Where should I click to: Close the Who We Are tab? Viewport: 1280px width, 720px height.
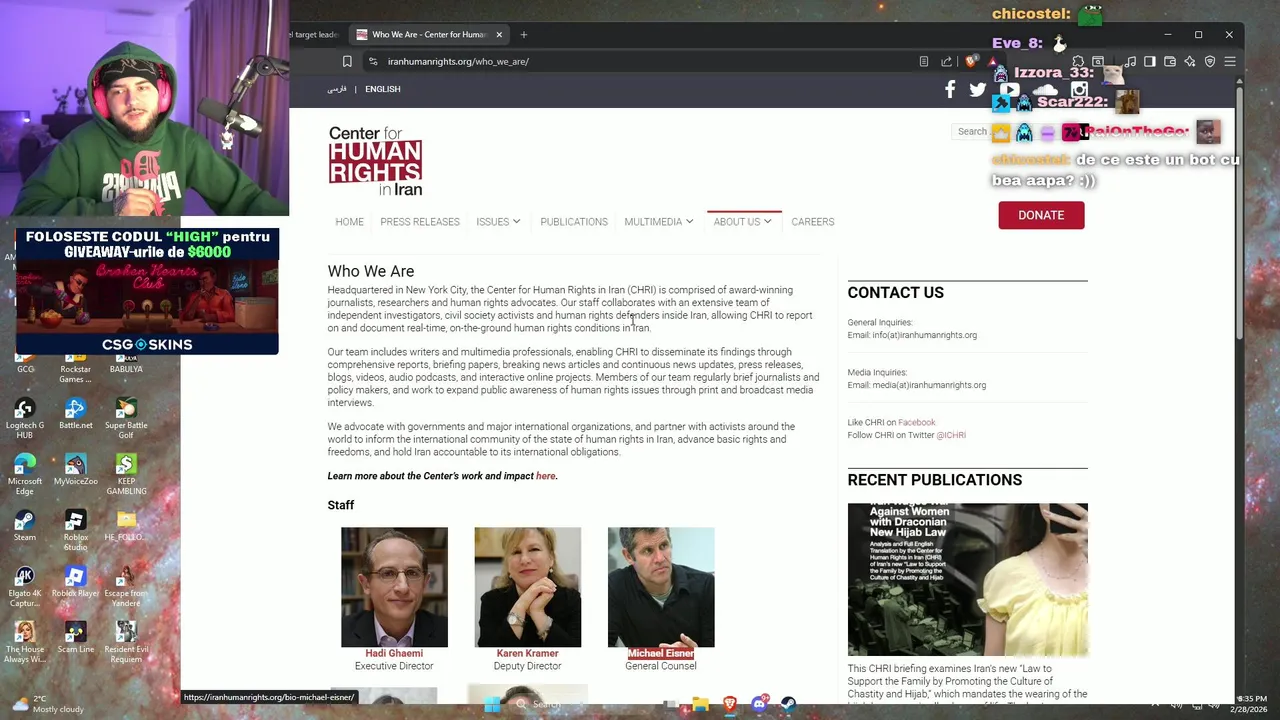tap(499, 34)
